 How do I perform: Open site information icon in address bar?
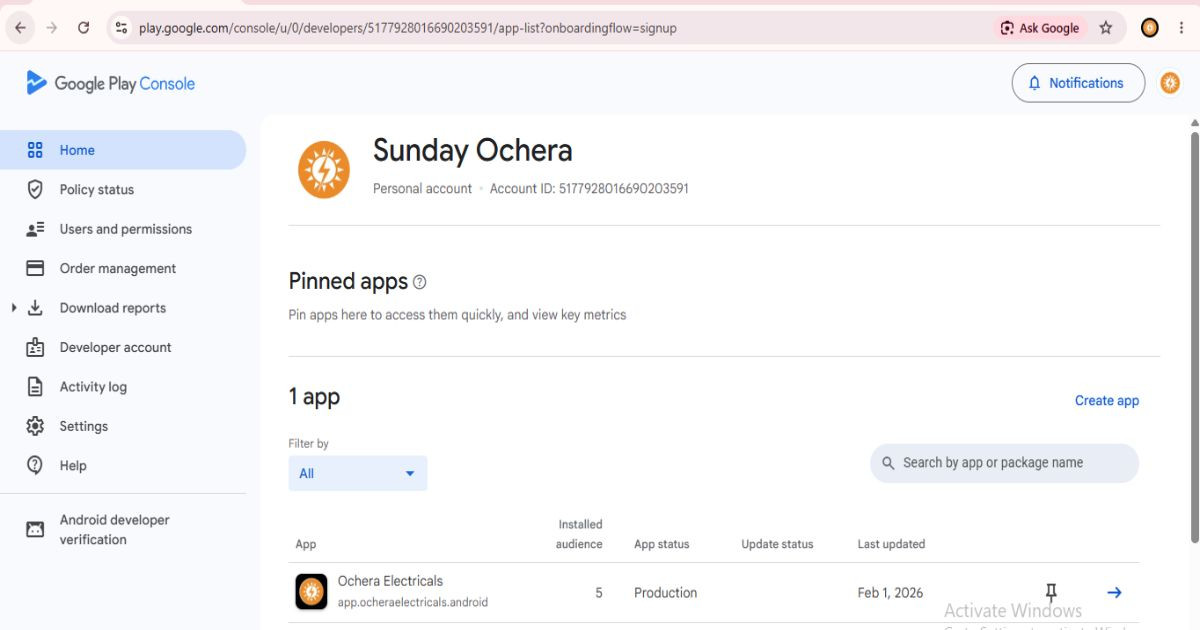(x=122, y=28)
